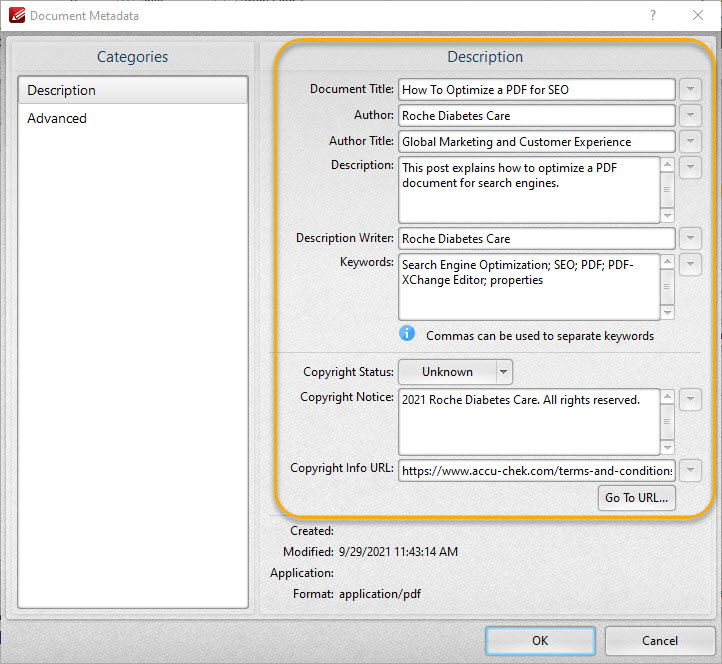This screenshot has height=664, width=722.
Task: Select the Description category
Action: coord(133,90)
